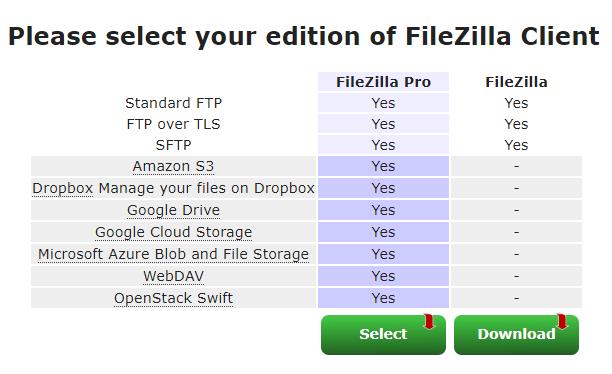
Task: Click the page heading about FileZilla Client edition
Action: [x=304, y=36]
